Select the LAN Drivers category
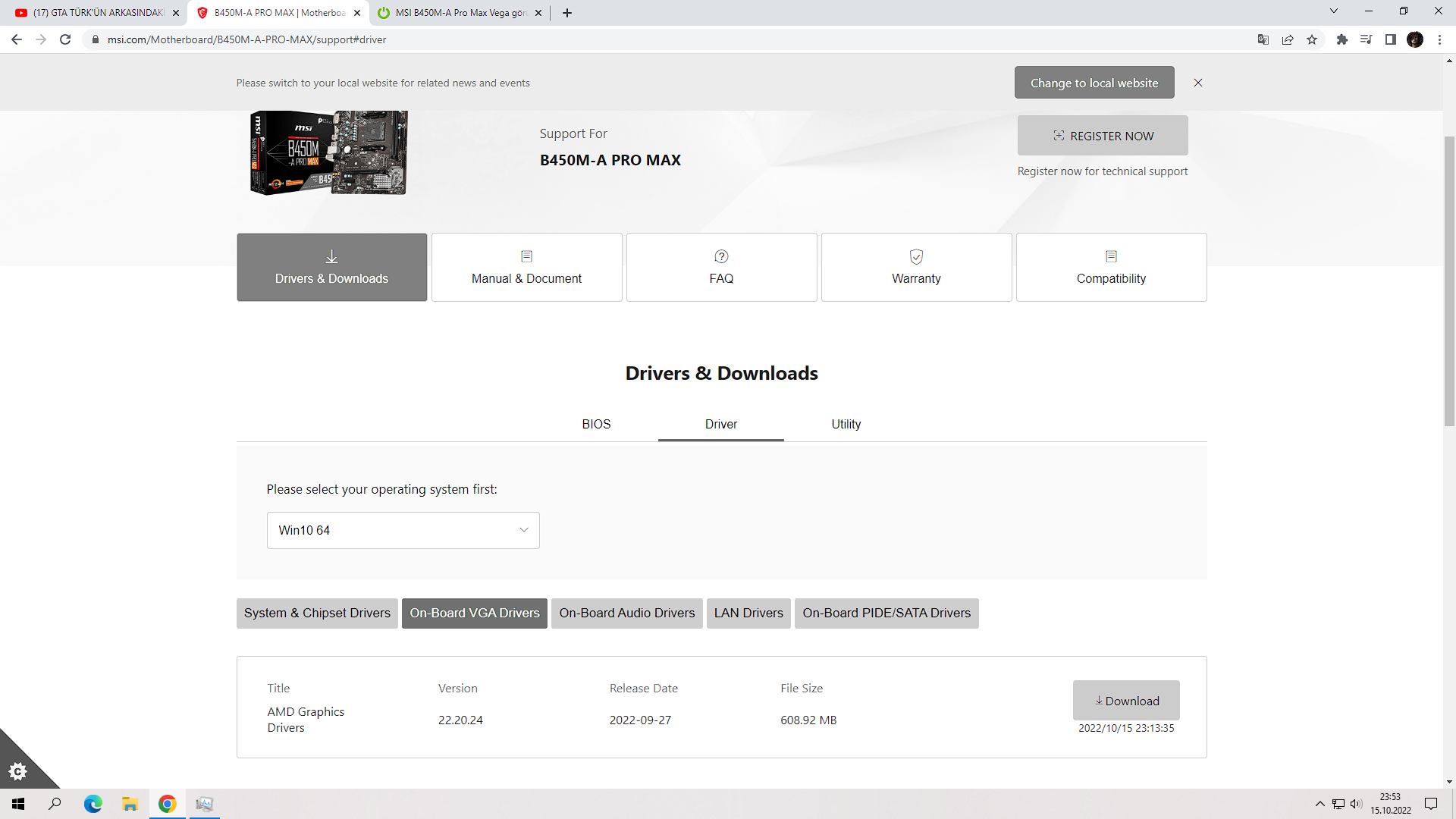The height and width of the screenshot is (819, 1456). (x=748, y=613)
